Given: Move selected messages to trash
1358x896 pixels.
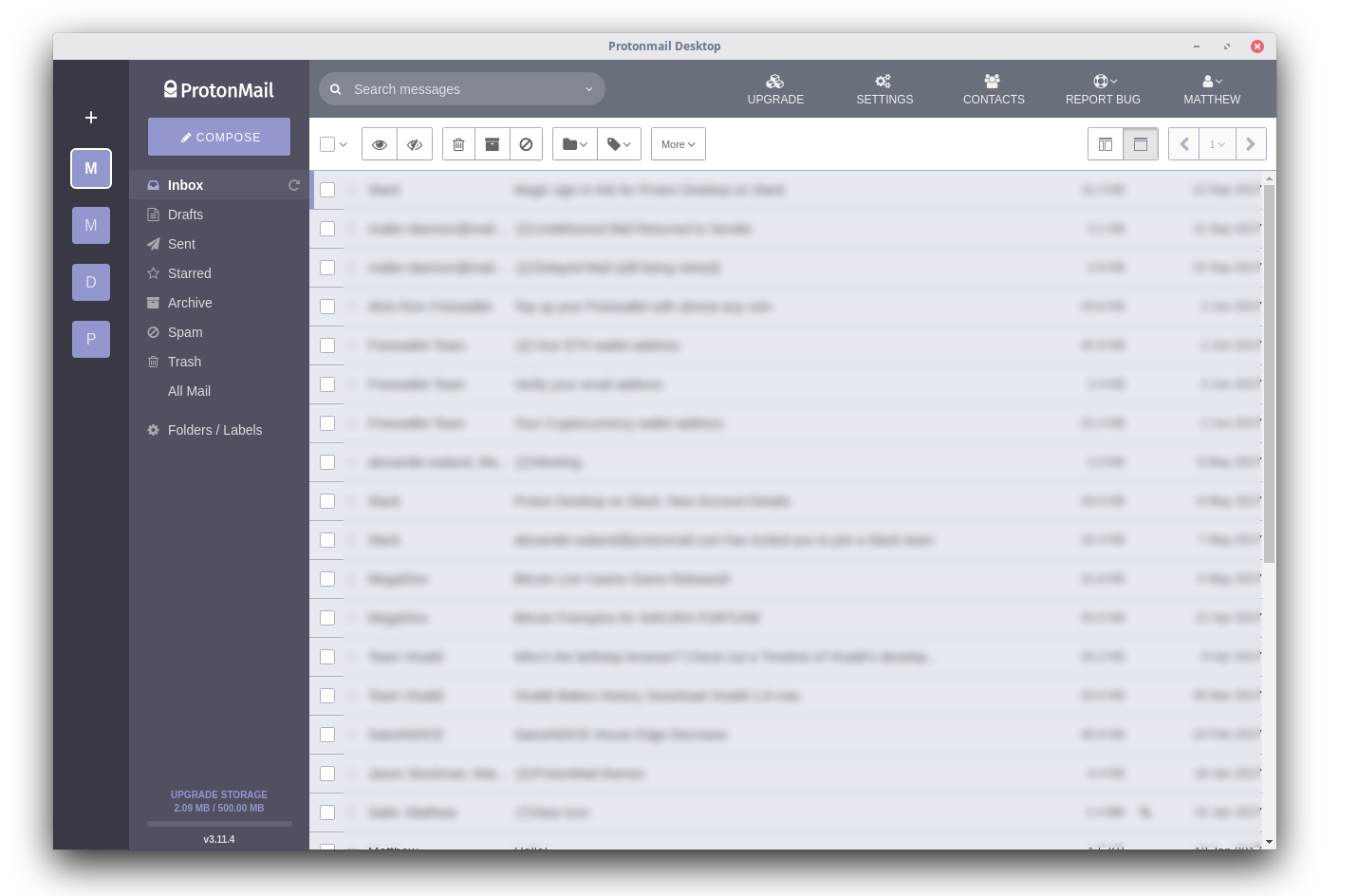Looking at the screenshot, I should click(x=458, y=144).
